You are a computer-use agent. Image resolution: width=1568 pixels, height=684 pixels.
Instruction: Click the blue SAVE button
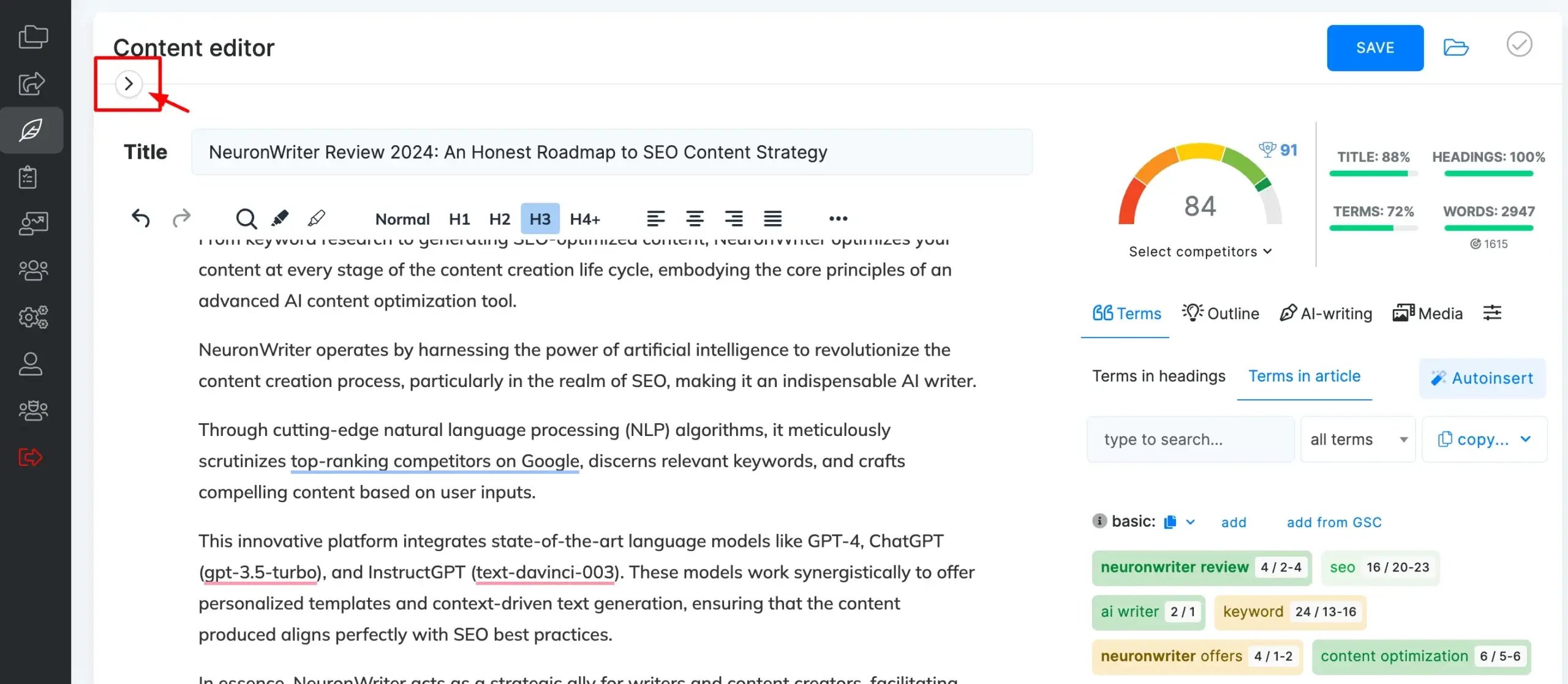point(1374,48)
